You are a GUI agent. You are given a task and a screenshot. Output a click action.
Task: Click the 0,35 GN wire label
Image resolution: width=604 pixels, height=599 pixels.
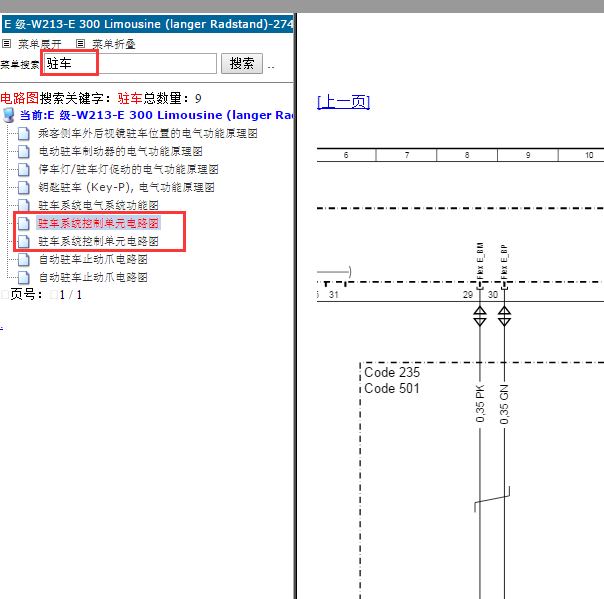point(504,404)
